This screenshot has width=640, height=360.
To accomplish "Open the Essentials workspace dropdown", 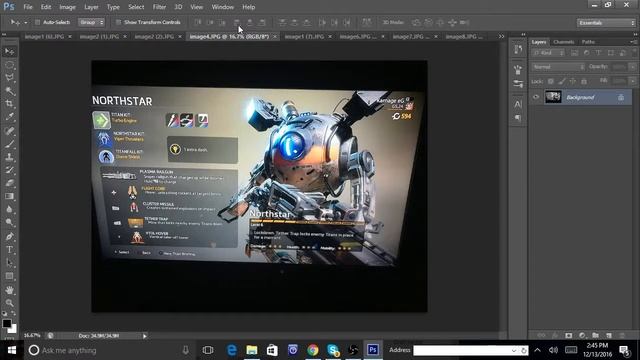I will [x=606, y=23].
